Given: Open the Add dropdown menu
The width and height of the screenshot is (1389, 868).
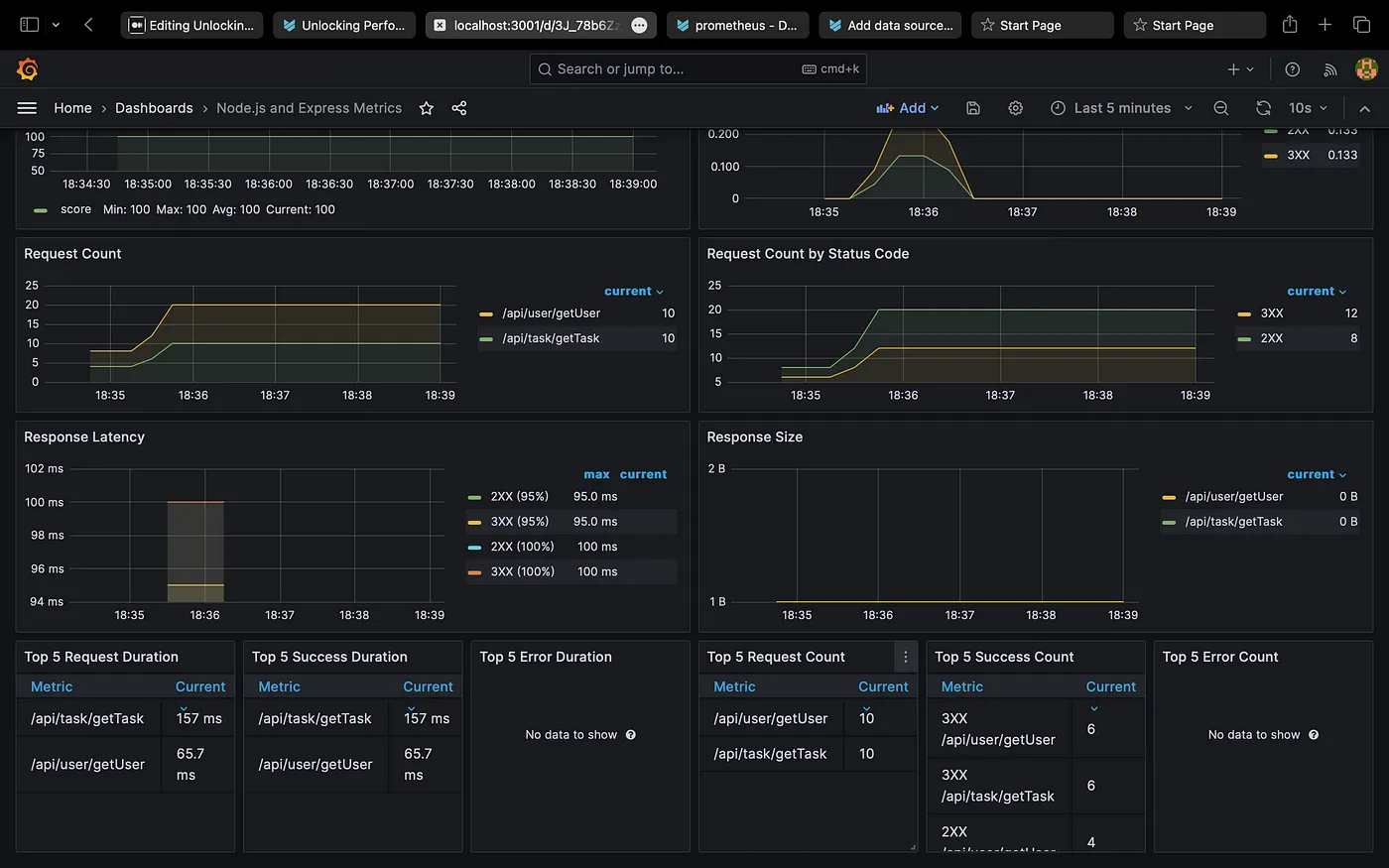Looking at the screenshot, I should point(907,108).
